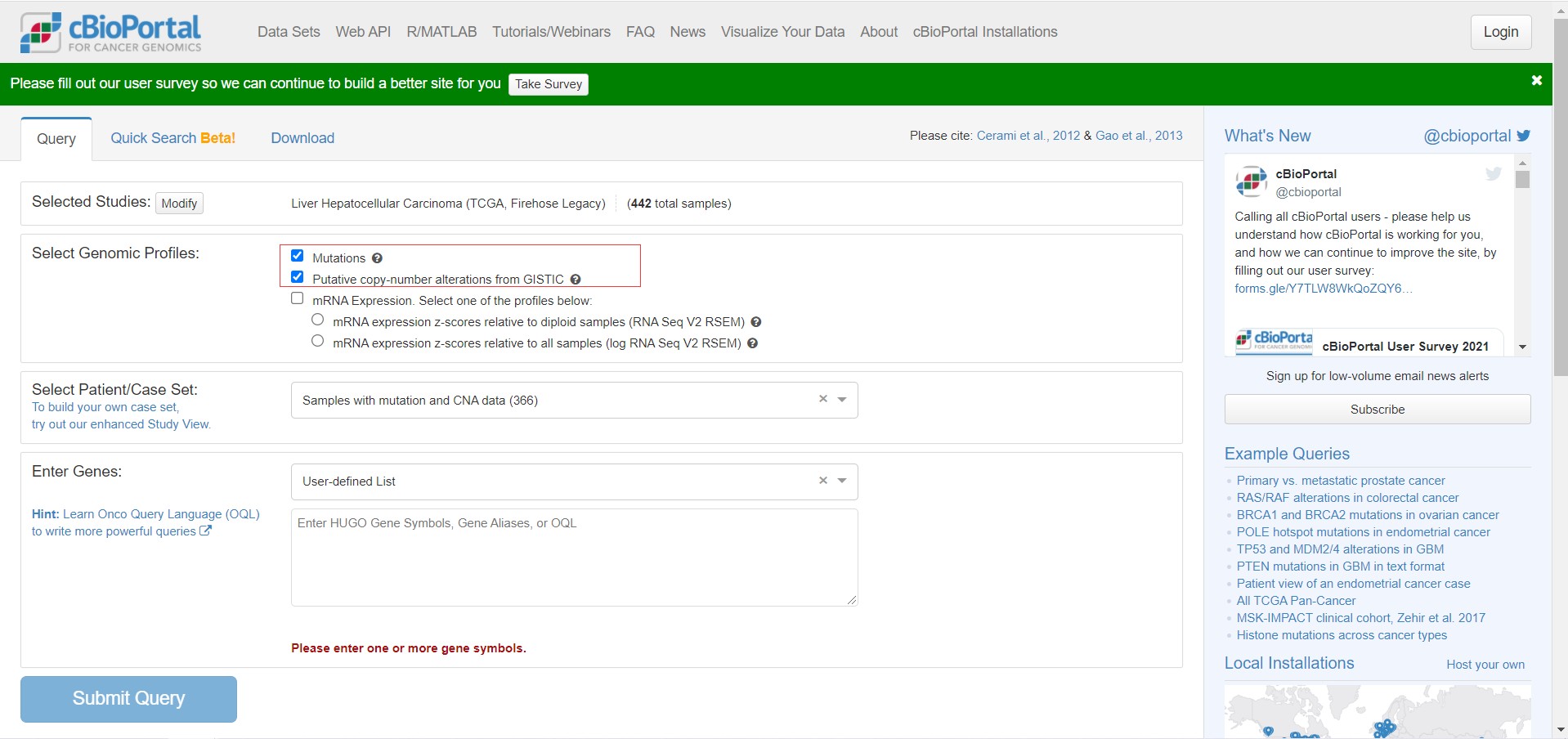The image size is (1568, 739).
Task: Enable the mRNA Expression checkbox
Action: (x=298, y=298)
